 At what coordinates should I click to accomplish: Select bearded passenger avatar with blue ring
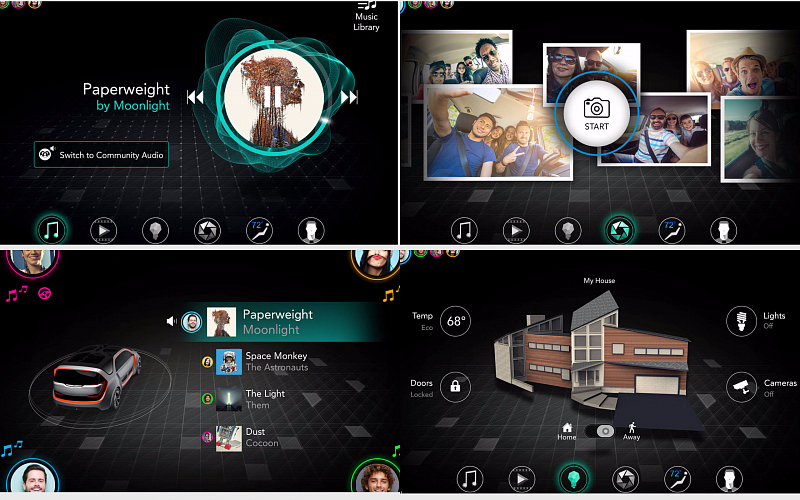[x=33, y=477]
